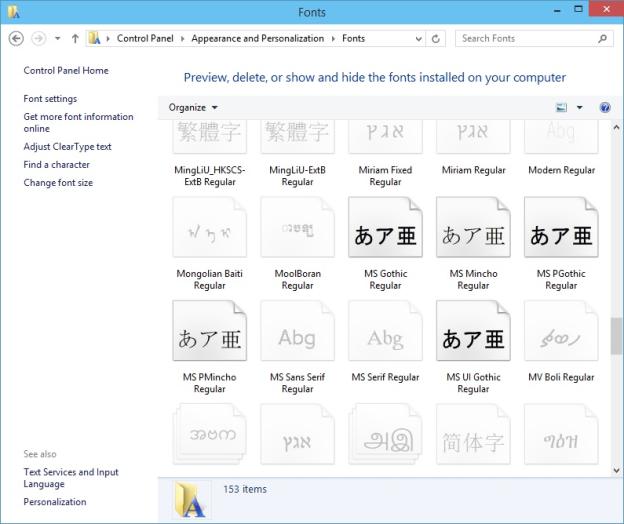Change view using the view icon
Screen dimensions: 624x524
point(561,107)
